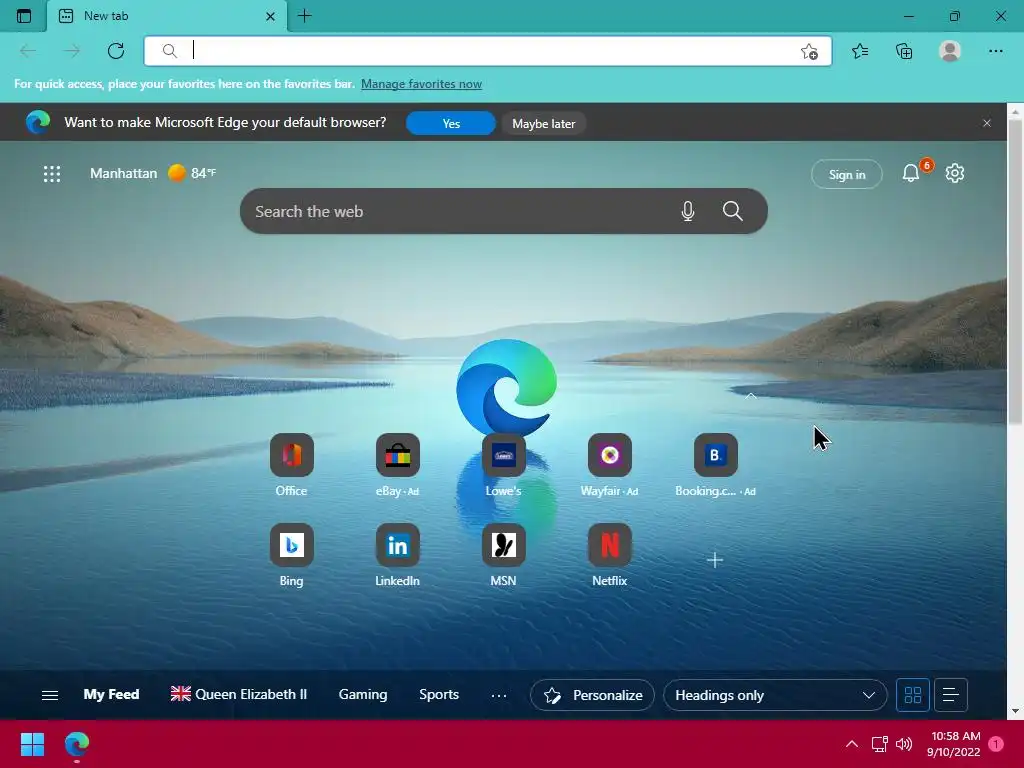The image size is (1024, 768).
Task: Open the Windows Start menu
Action: 32,744
